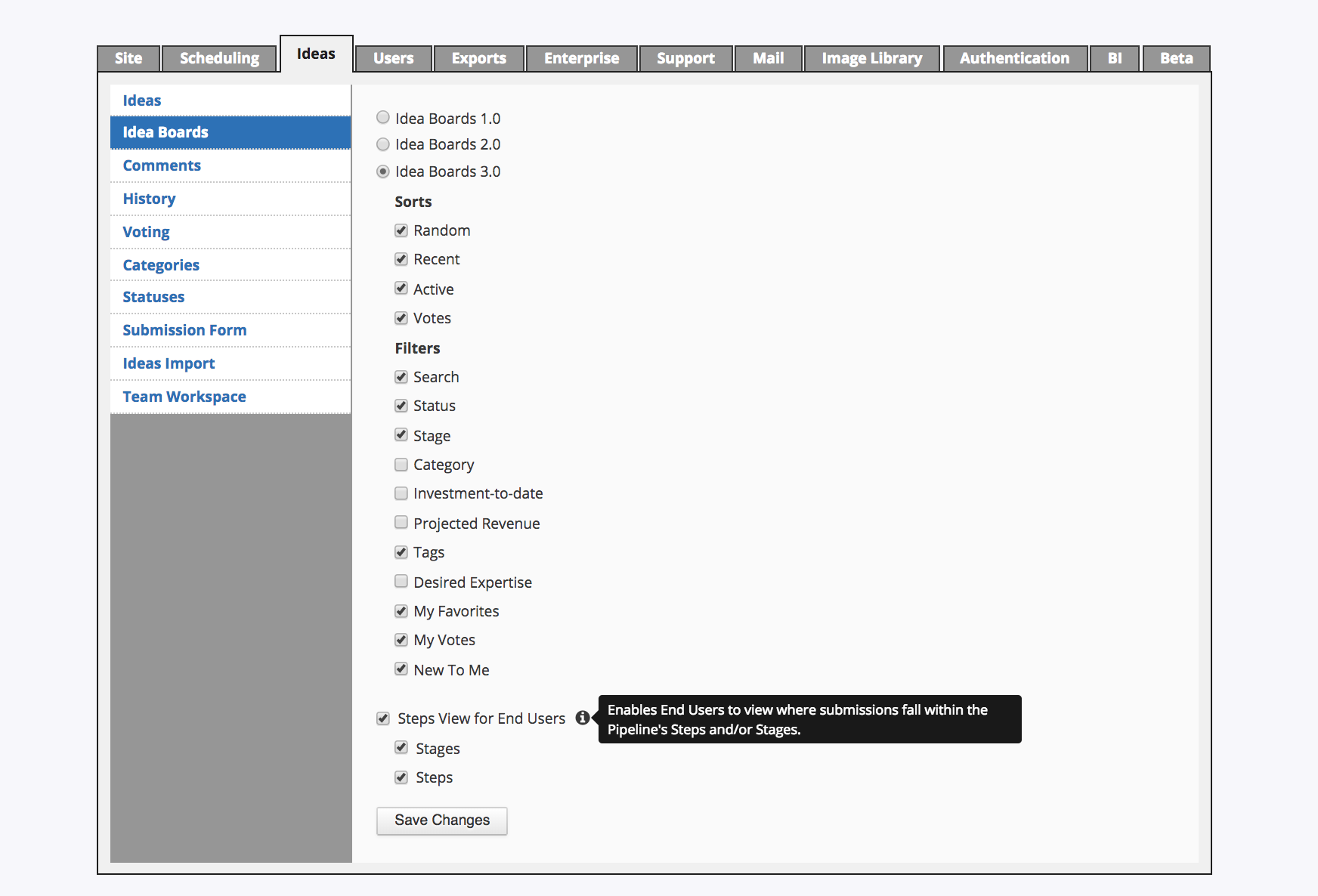Switch to the Support tab

(x=685, y=58)
